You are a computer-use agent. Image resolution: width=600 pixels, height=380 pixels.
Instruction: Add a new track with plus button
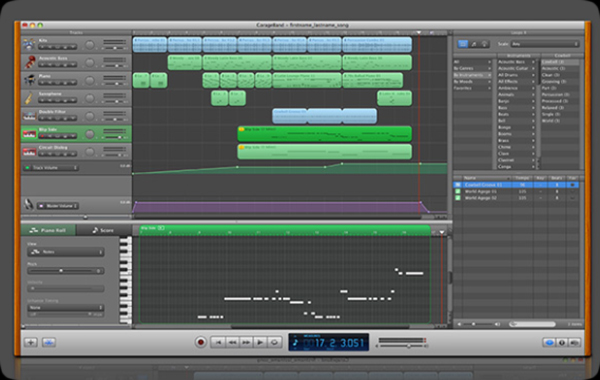click(31, 342)
